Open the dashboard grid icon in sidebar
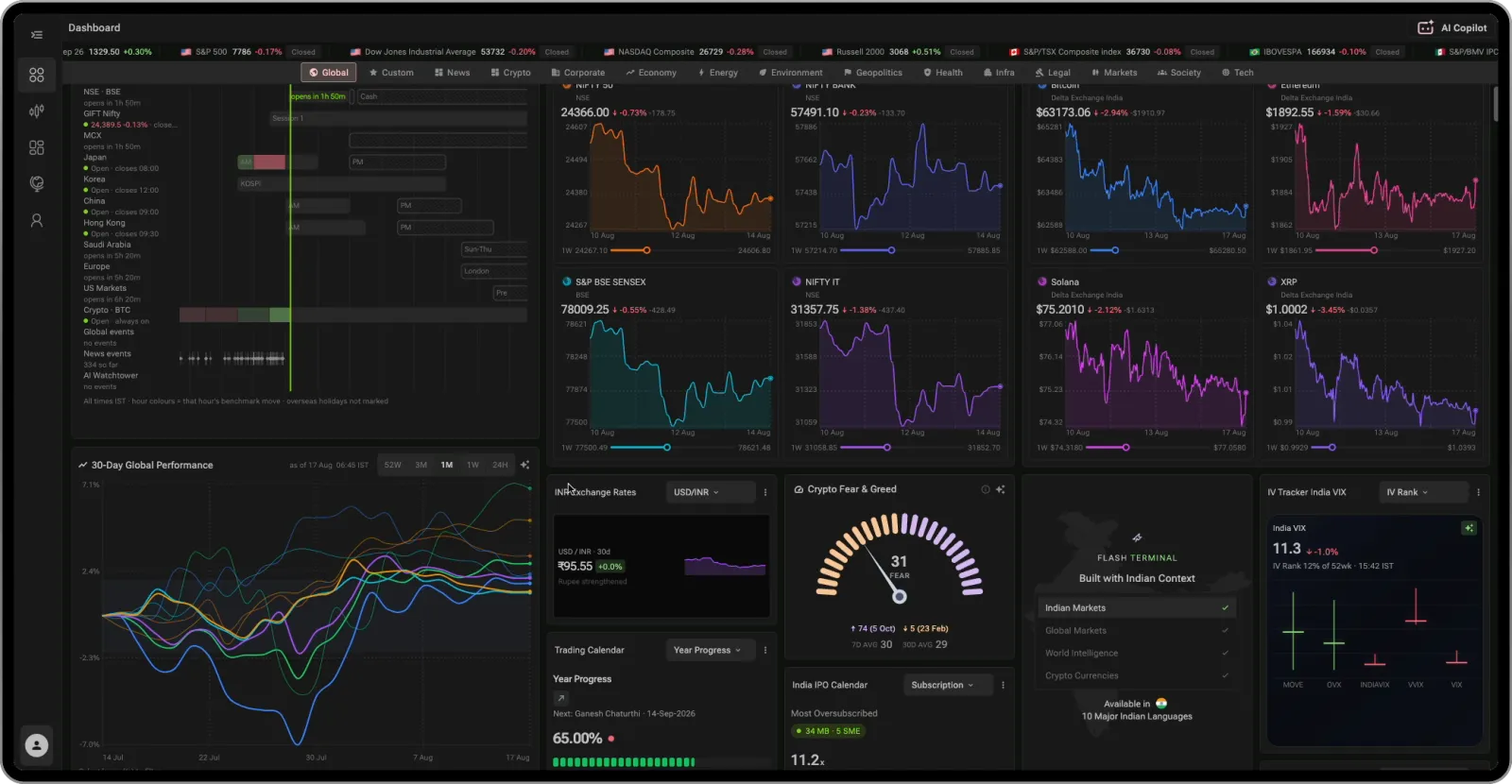The image size is (1512, 784). pos(37,75)
